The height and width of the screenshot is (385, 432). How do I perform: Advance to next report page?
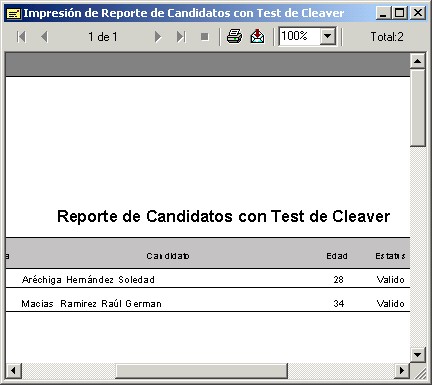point(158,37)
